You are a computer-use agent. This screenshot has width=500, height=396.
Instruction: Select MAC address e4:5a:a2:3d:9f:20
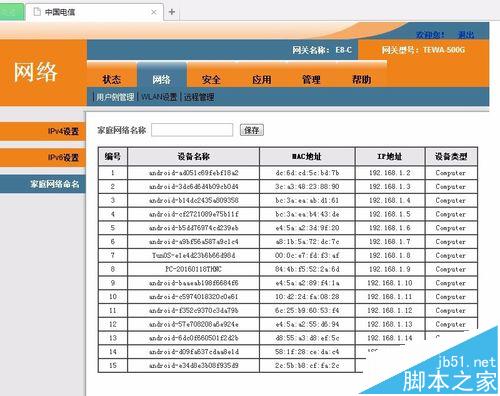coord(307,228)
